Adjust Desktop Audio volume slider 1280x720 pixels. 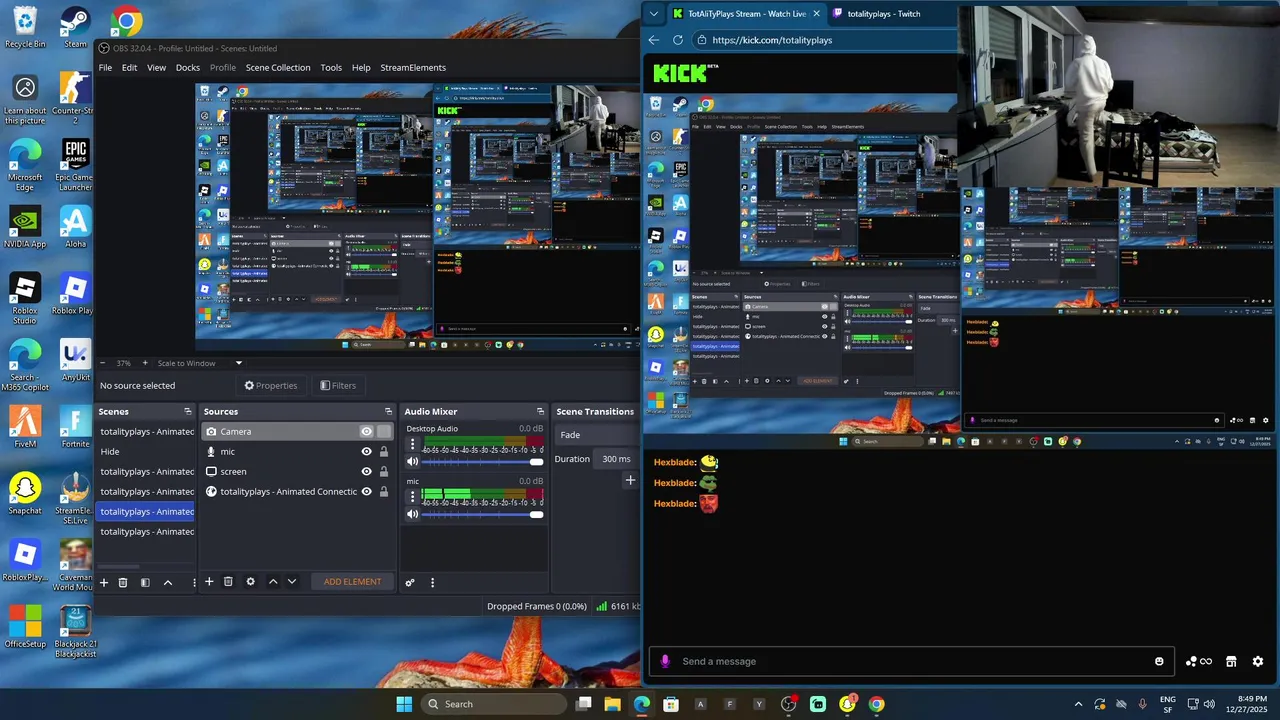[482, 461]
